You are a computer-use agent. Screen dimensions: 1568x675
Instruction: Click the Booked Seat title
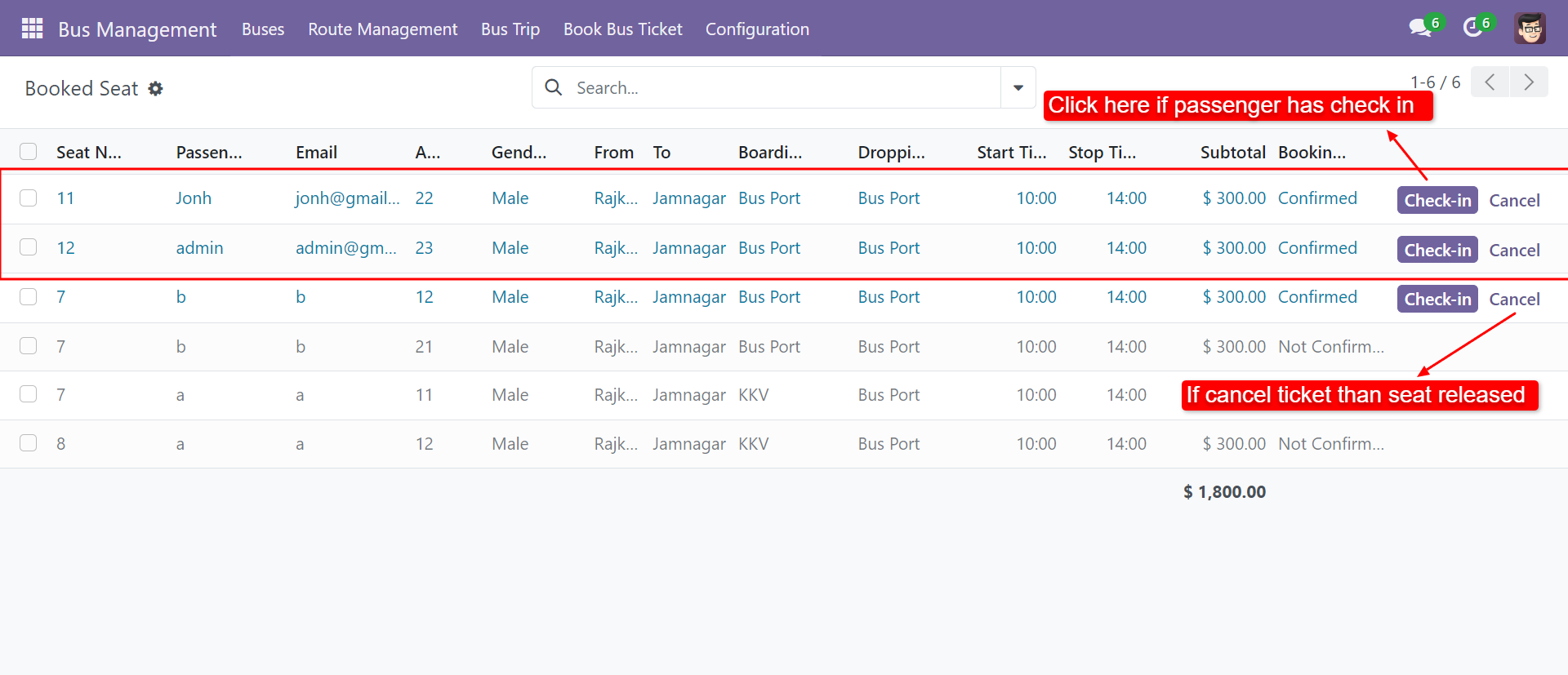(x=82, y=88)
